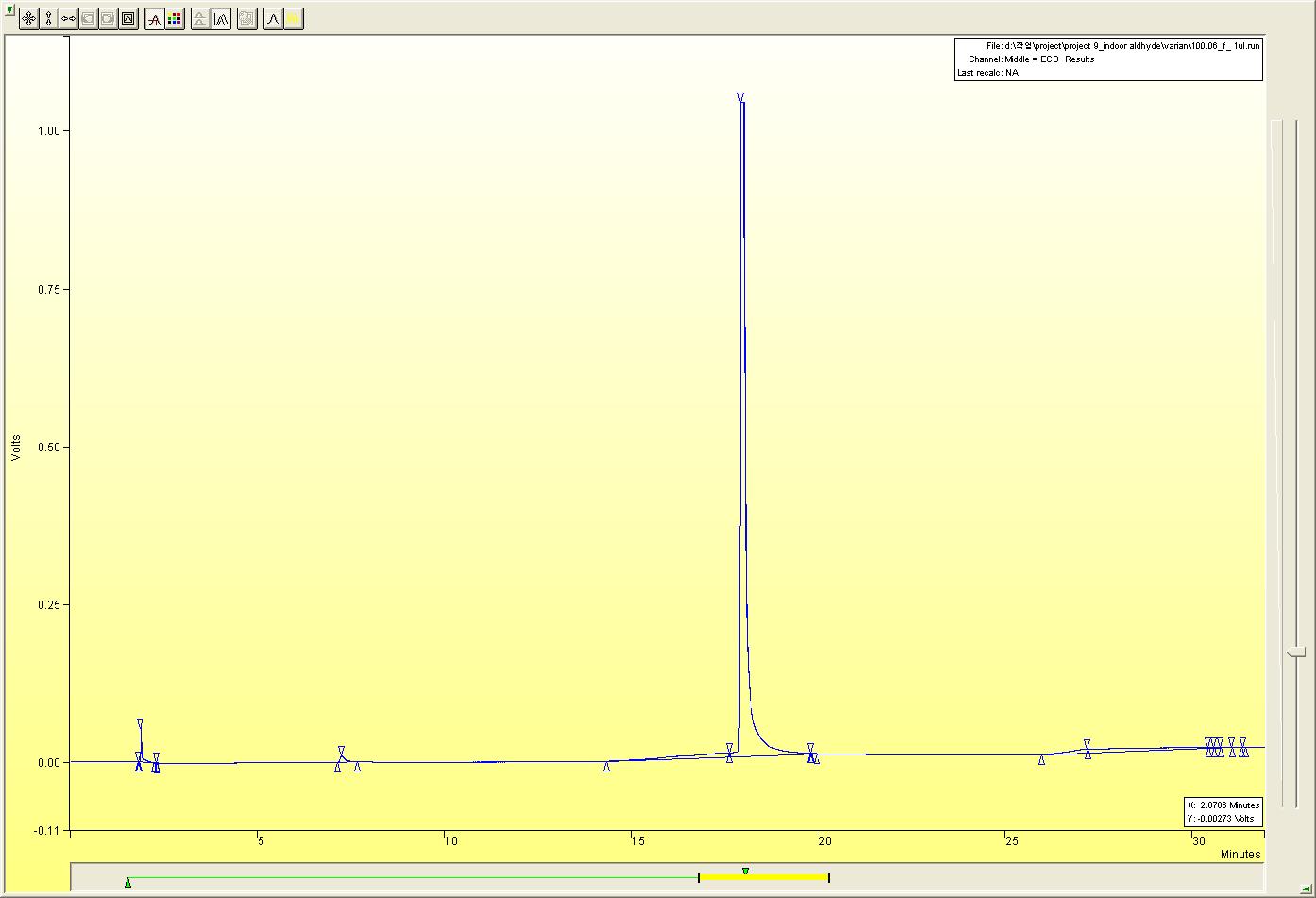Click the 20 minute X-axis tick label
Image resolution: width=1316 pixels, height=898 pixels.
[823, 841]
